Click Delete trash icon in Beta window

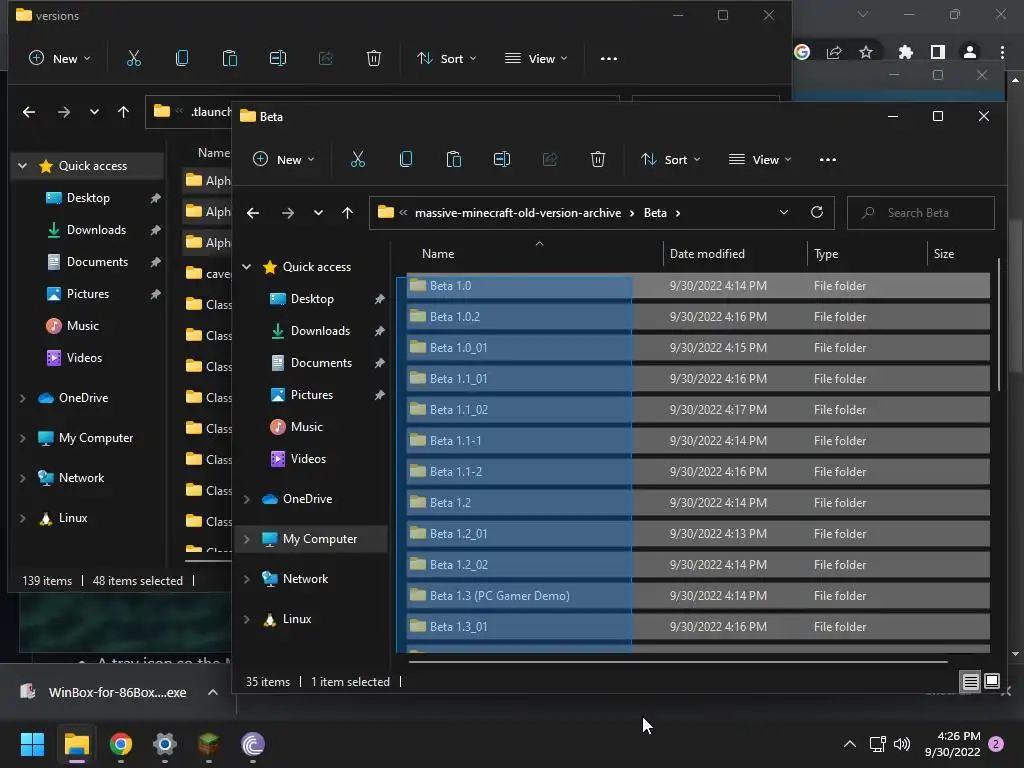[598, 159]
